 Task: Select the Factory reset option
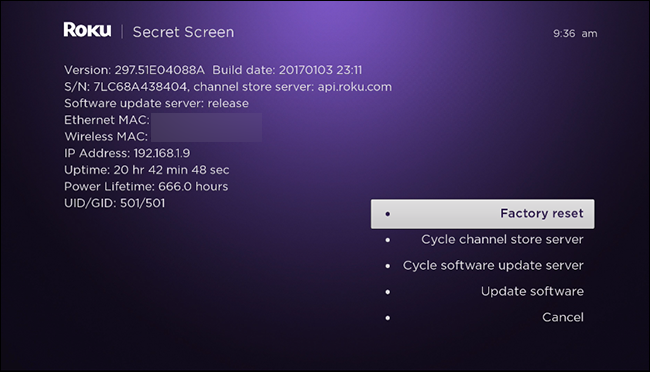pos(483,214)
